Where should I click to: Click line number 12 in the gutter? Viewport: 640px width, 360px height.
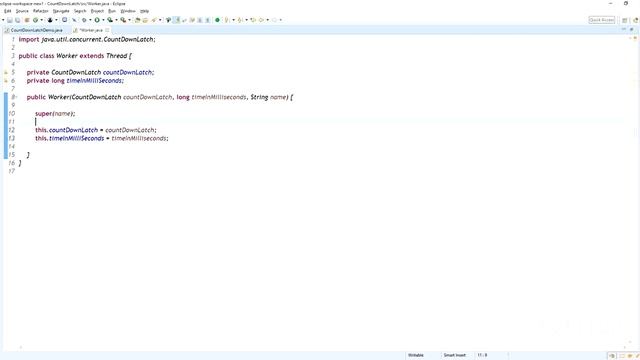(11, 130)
